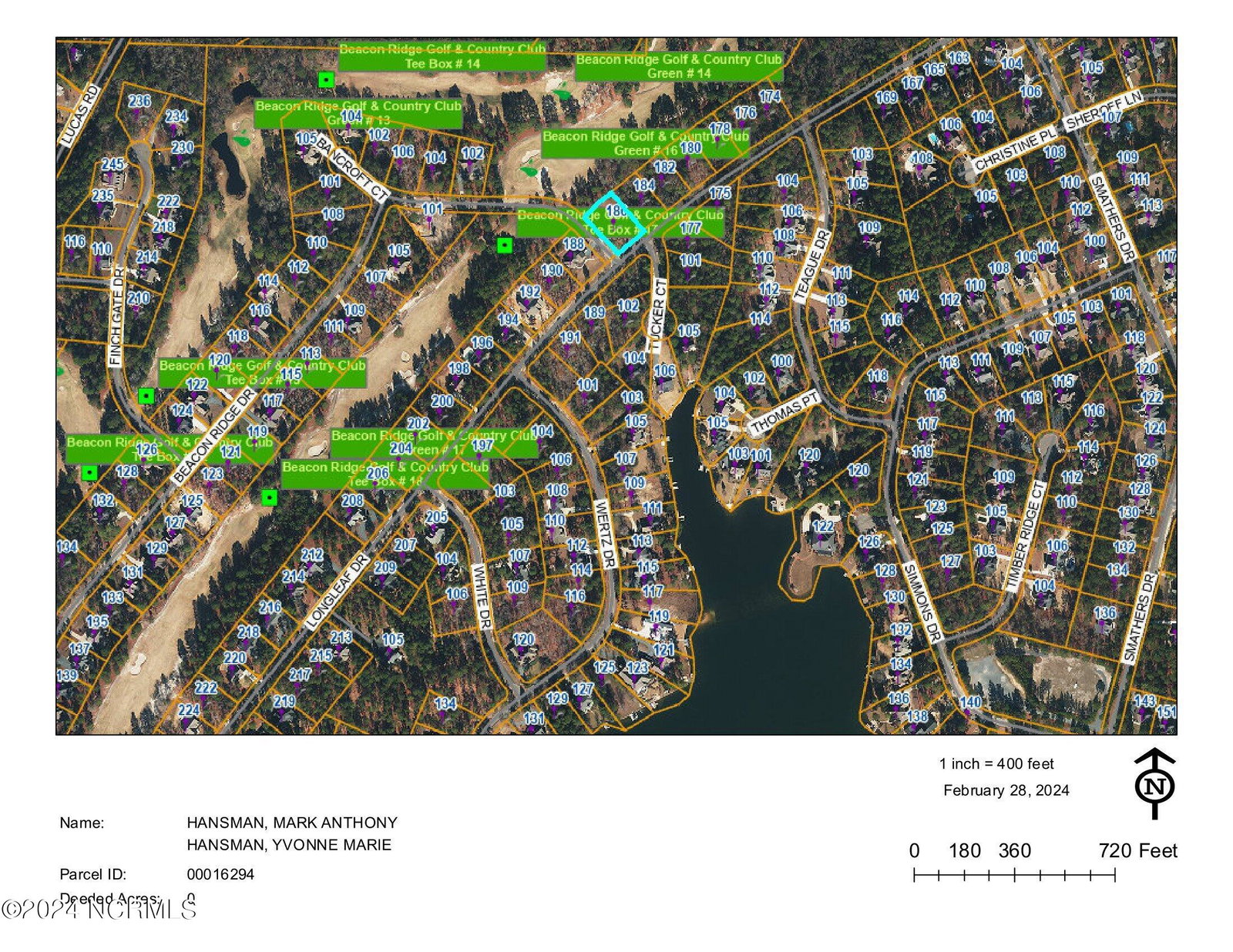Click the FINCH GATE DR street label
The height and width of the screenshot is (952, 1233).
(116, 317)
